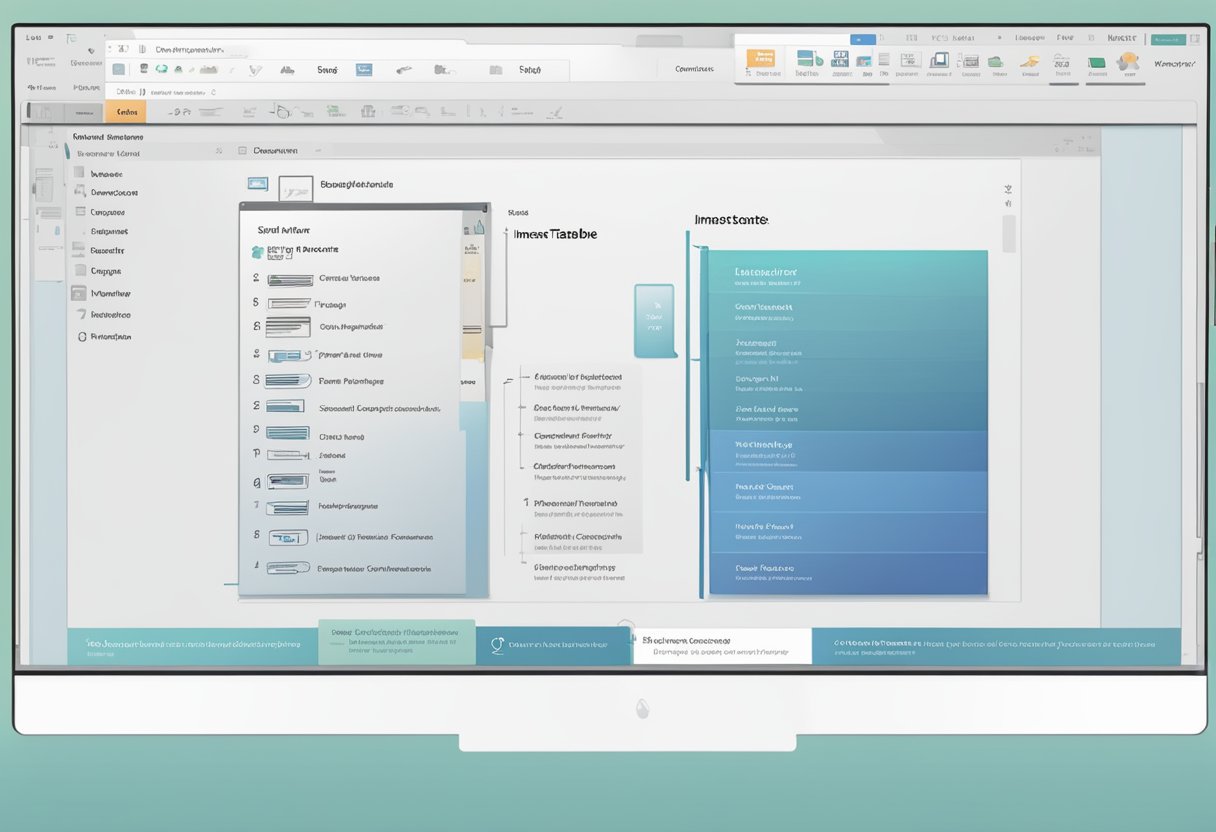1216x832 pixels.
Task: Select the contact person icon in the ribbon
Action: click(1127, 62)
